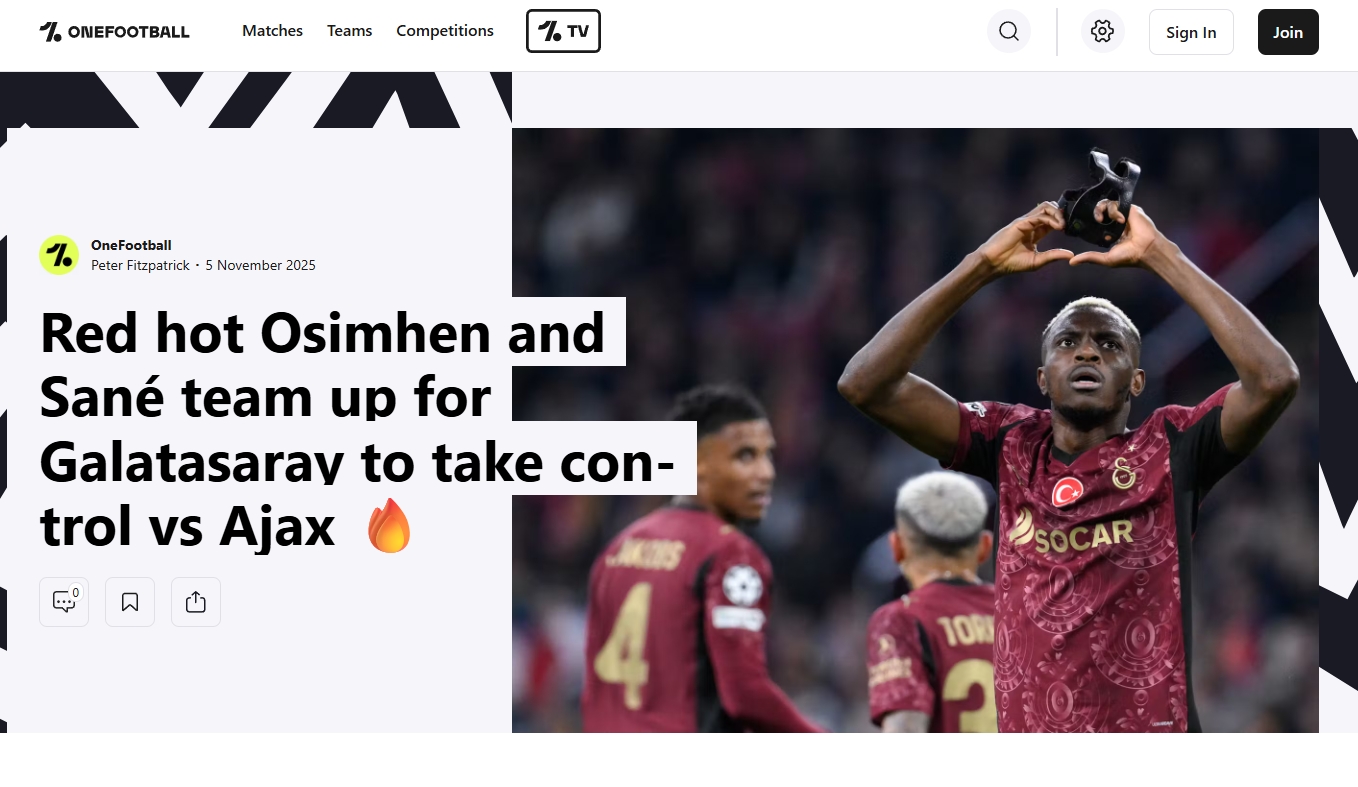Open the OneFootball TV button
This screenshot has height=787, width=1358.
tap(563, 31)
